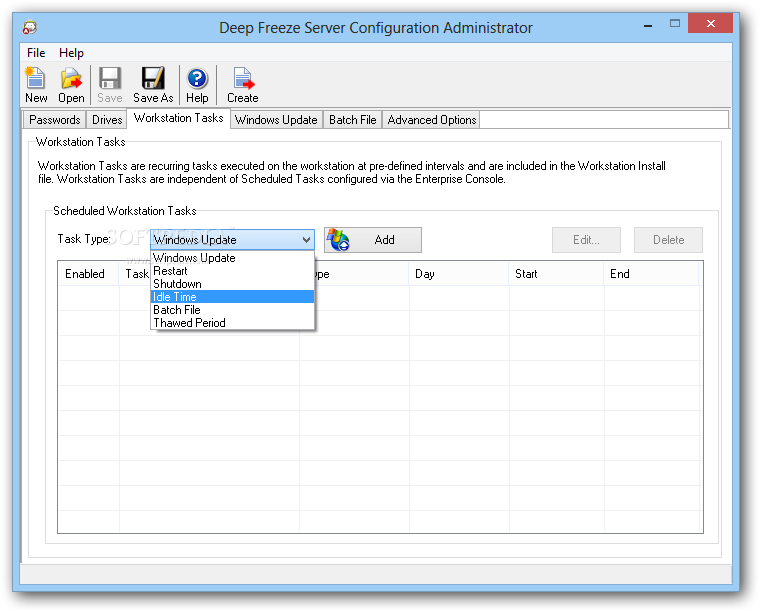Open the File menu

pos(36,53)
